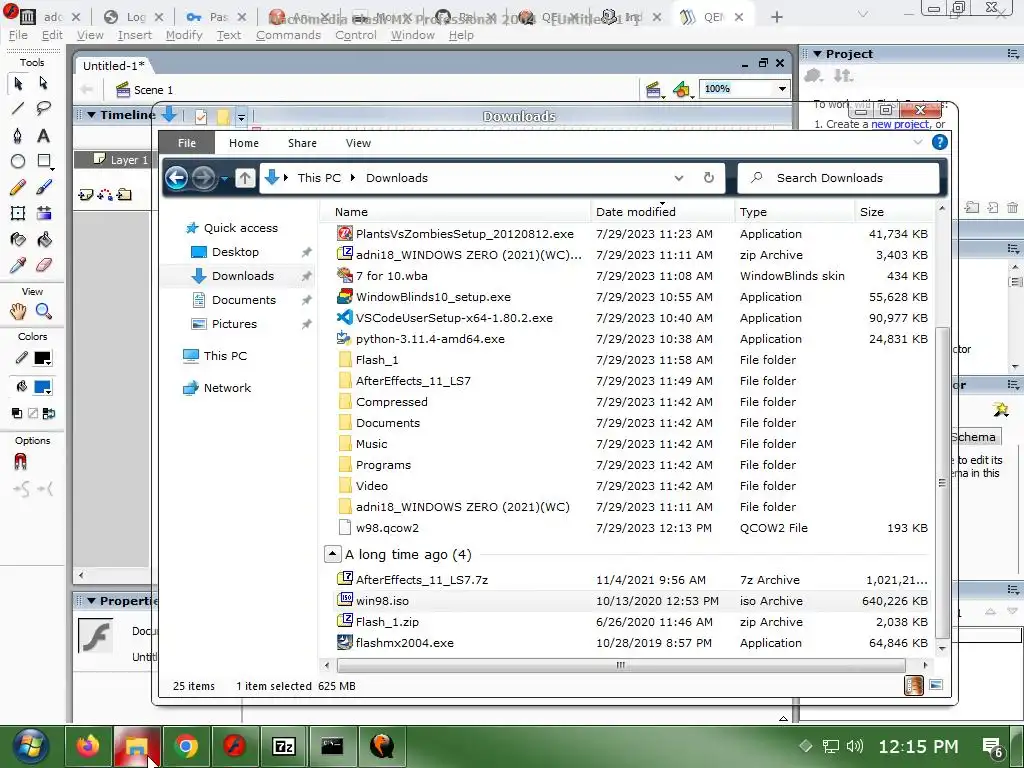Image resolution: width=1024 pixels, height=768 pixels.
Task: Select flashmx2004.exe file
Action: [404, 643]
